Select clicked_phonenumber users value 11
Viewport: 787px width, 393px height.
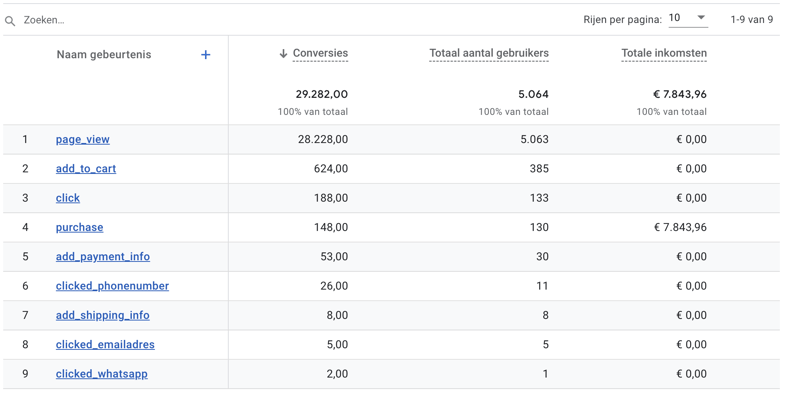pyautogui.click(x=543, y=286)
